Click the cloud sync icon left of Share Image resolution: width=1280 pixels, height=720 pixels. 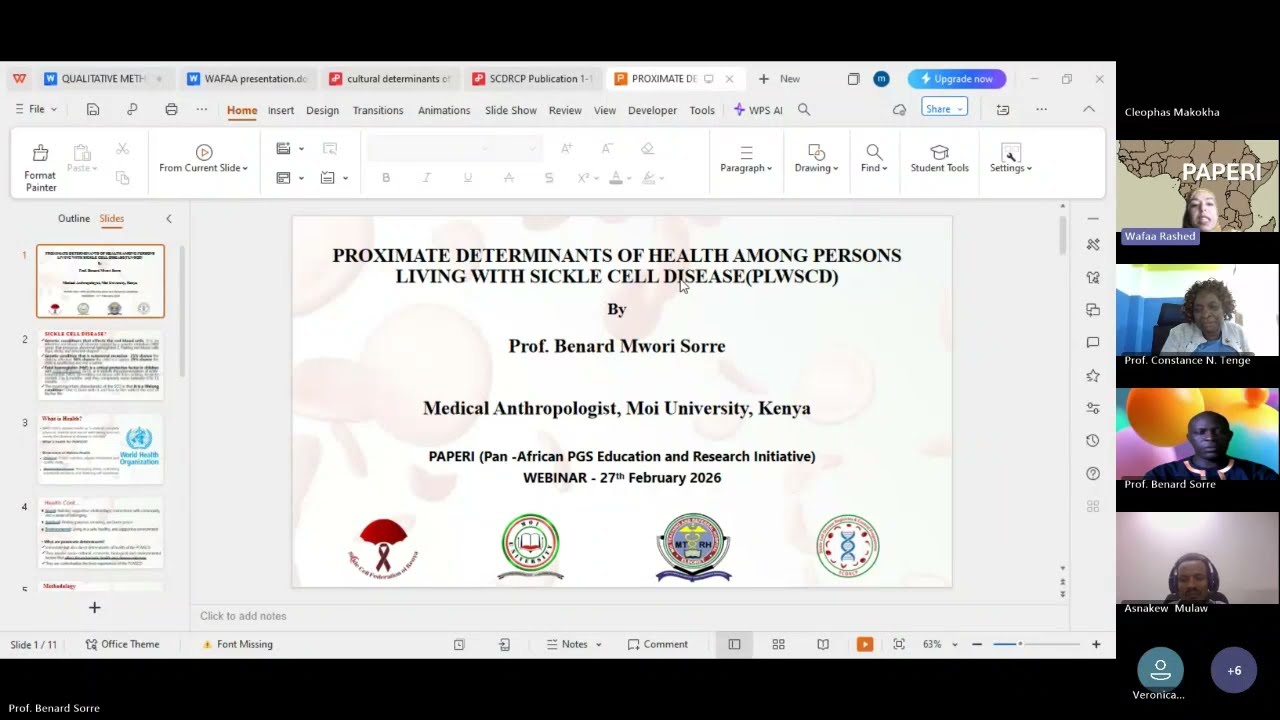[899, 110]
